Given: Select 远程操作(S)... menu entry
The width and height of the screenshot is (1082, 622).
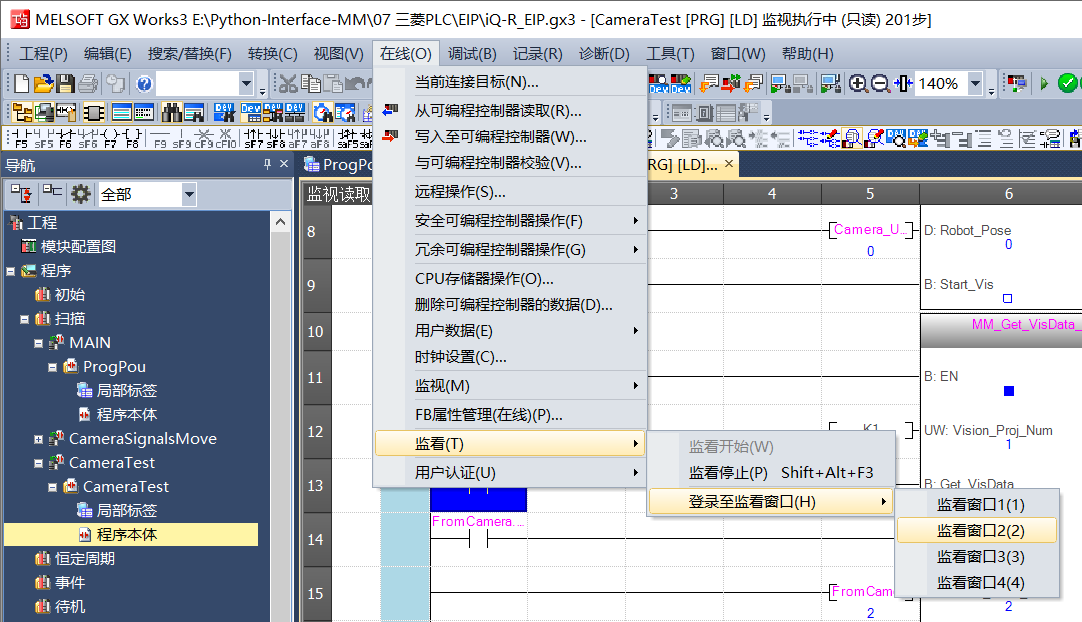Looking at the screenshot, I should pos(510,192).
